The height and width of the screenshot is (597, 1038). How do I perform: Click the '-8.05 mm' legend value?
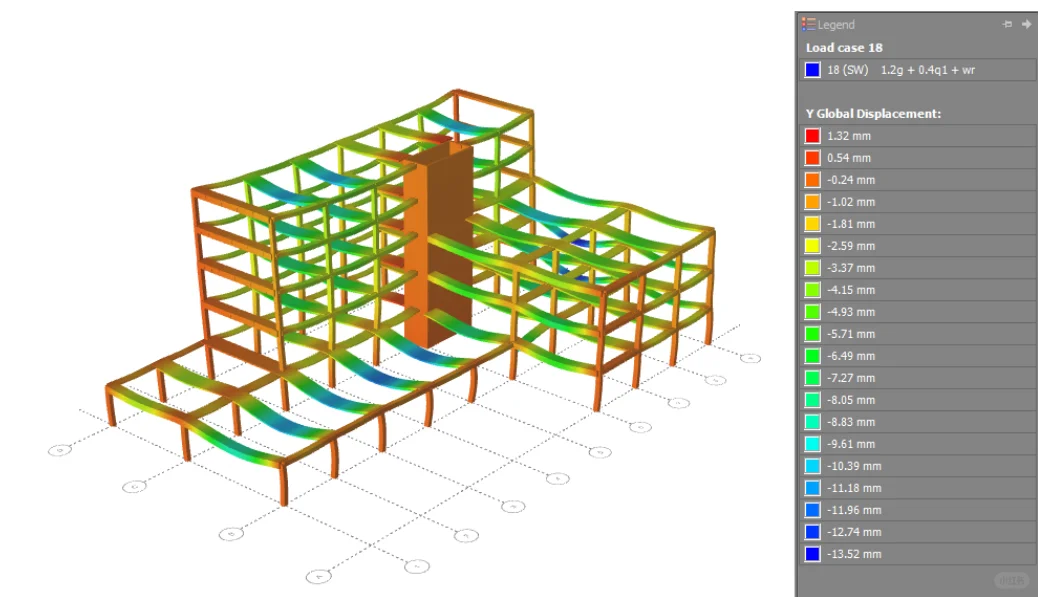[x=851, y=400]
